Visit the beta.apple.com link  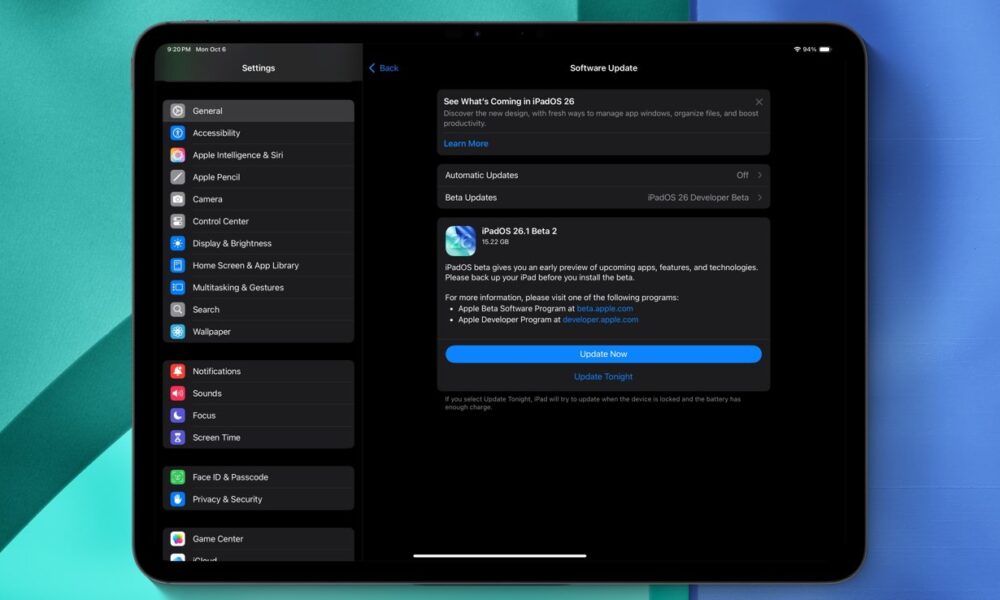pos(605,309)
